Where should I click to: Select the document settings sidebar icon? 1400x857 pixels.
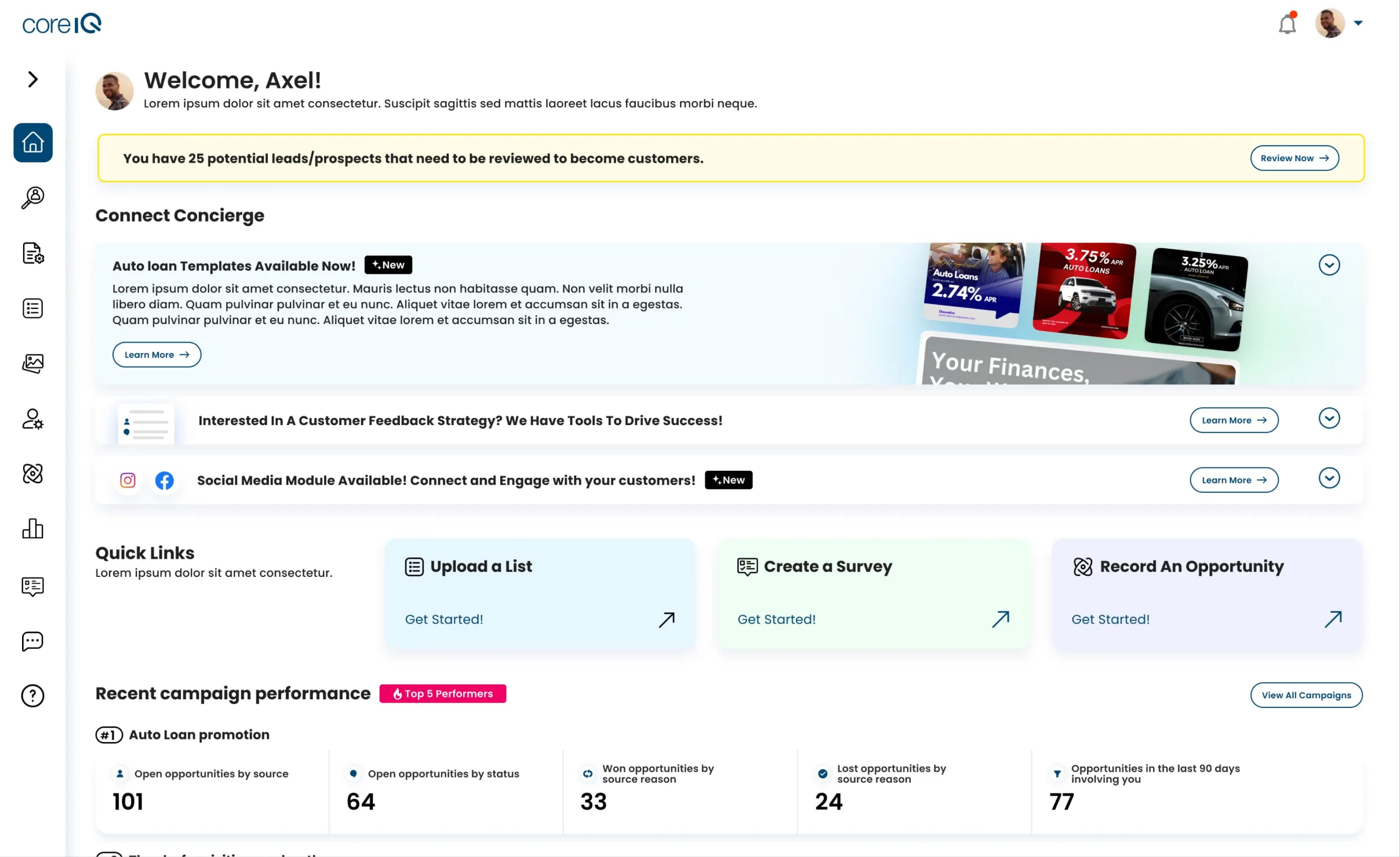point(33,253)
